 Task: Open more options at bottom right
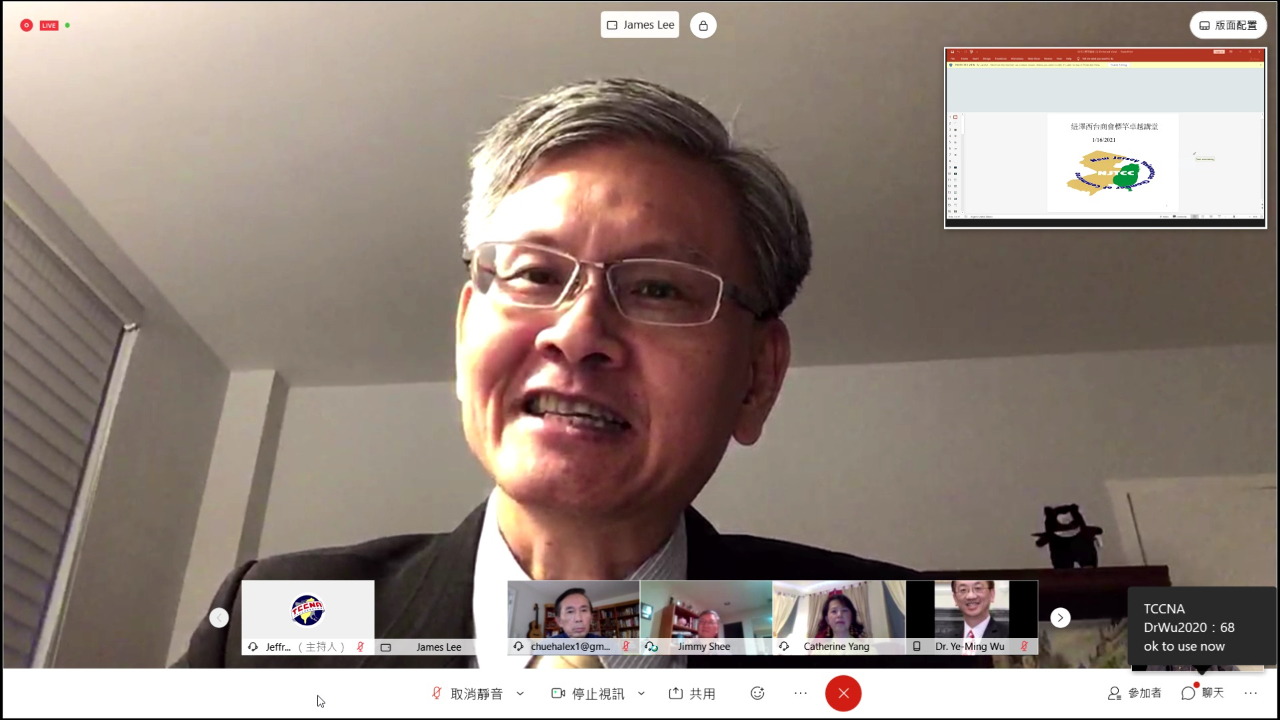[x=1250, y=693]
